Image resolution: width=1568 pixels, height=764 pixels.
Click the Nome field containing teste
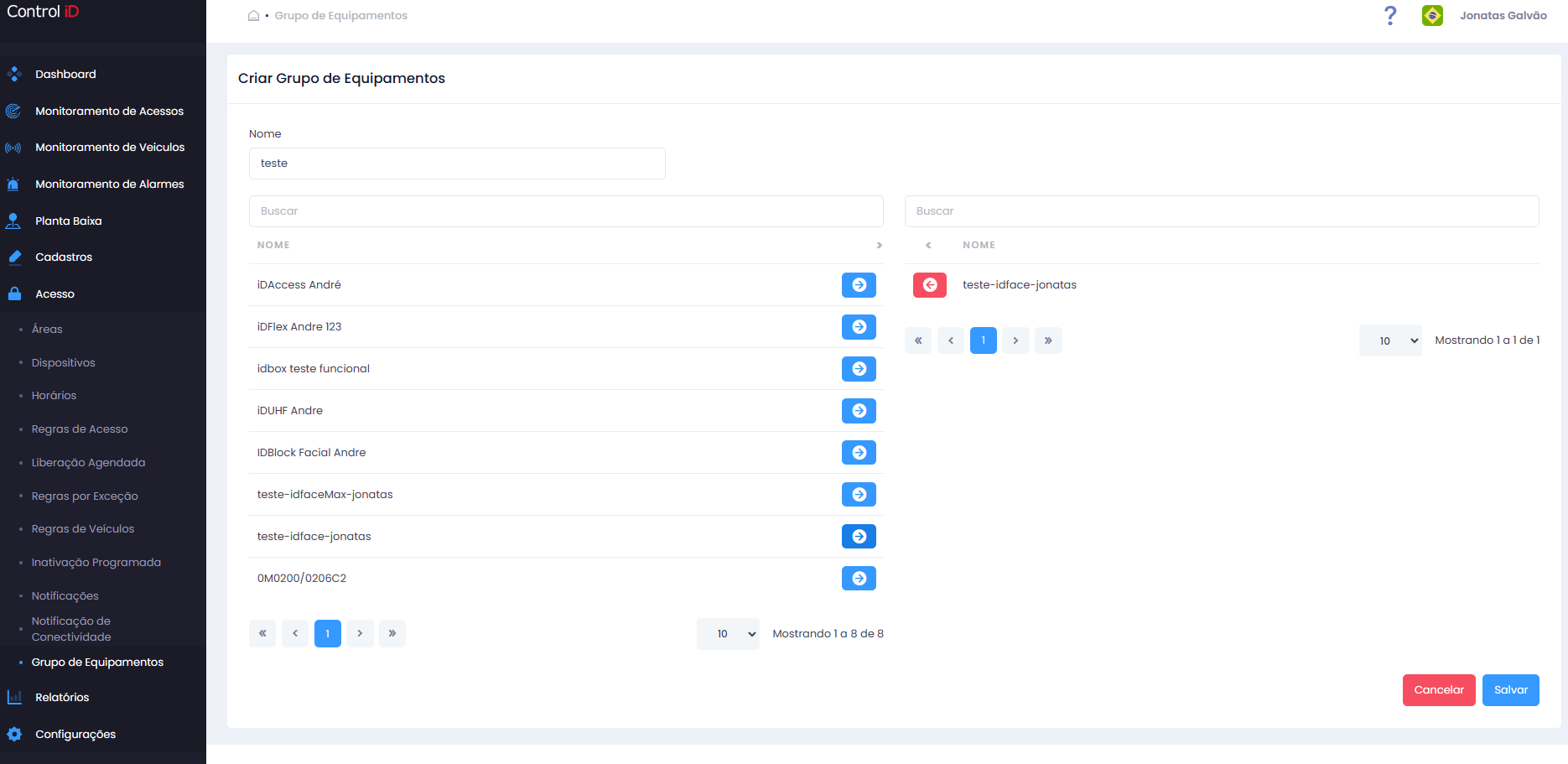pyautogui.click(x=457, y=164)
